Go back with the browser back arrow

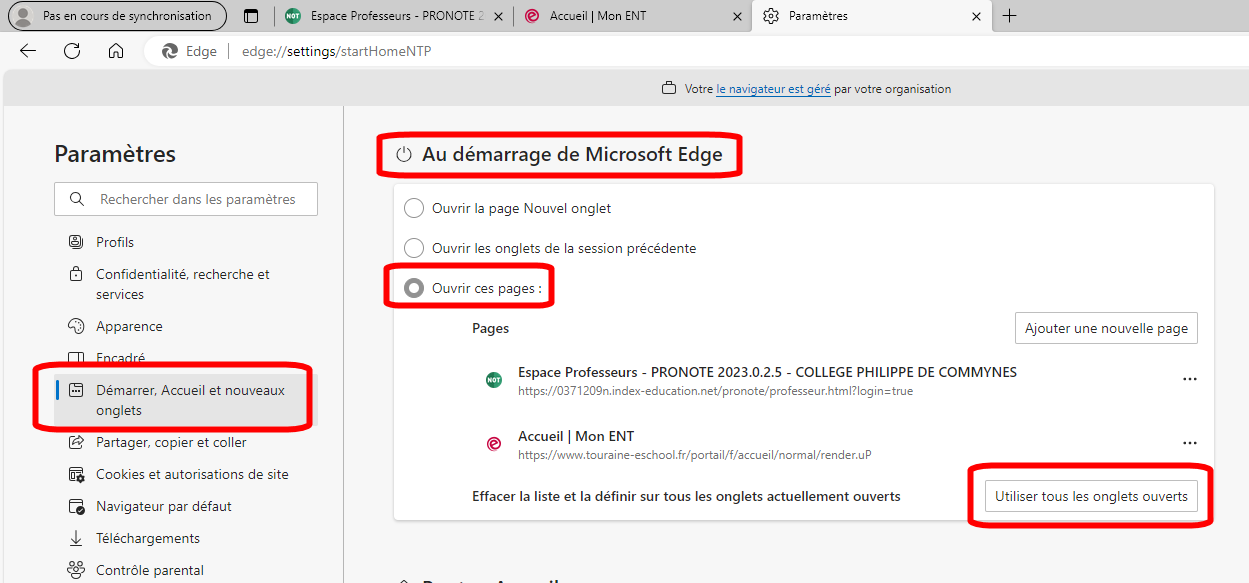click(28, 51)
